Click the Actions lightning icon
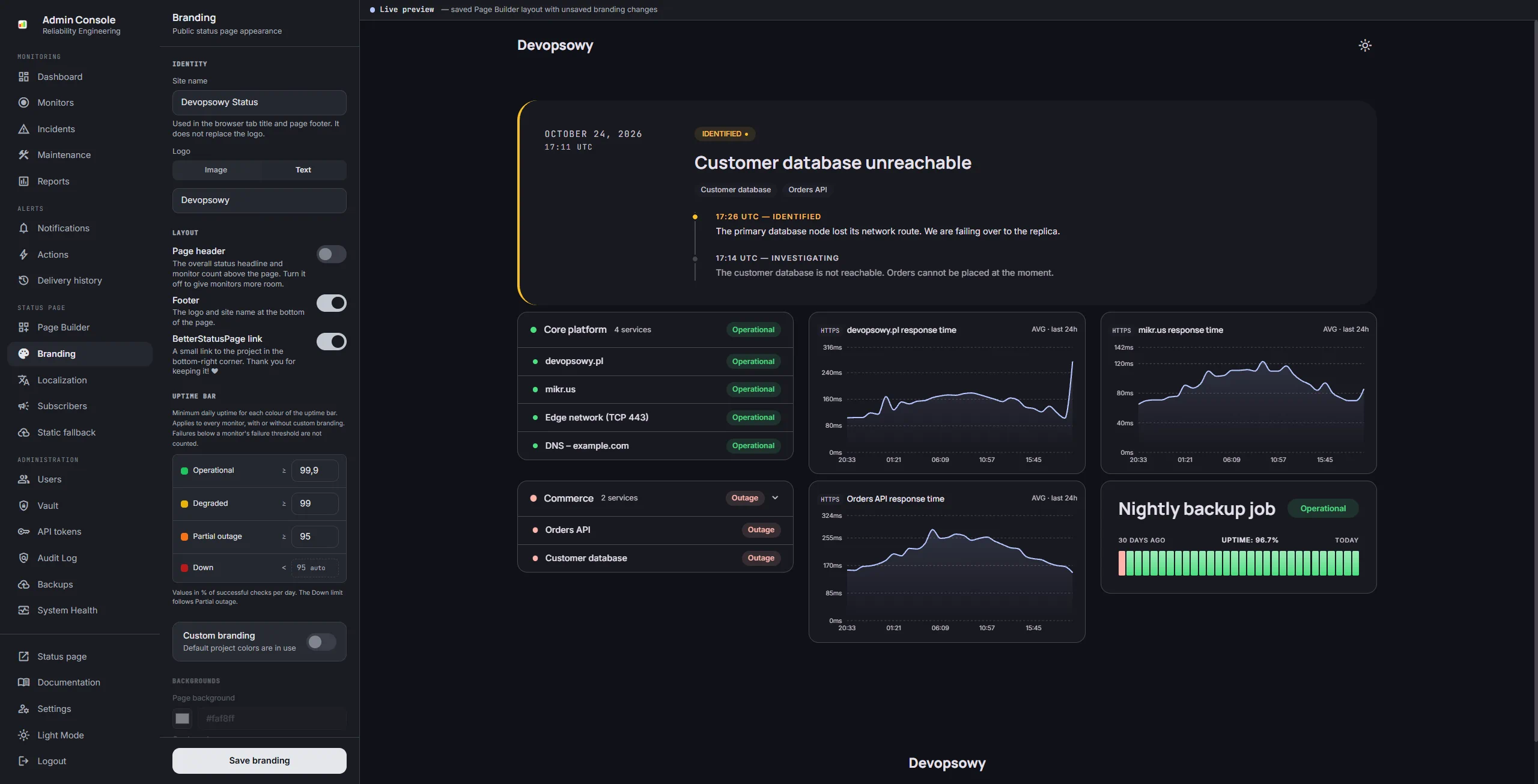This screenshot has height=784, width=1538. click(x=23, y=255)
